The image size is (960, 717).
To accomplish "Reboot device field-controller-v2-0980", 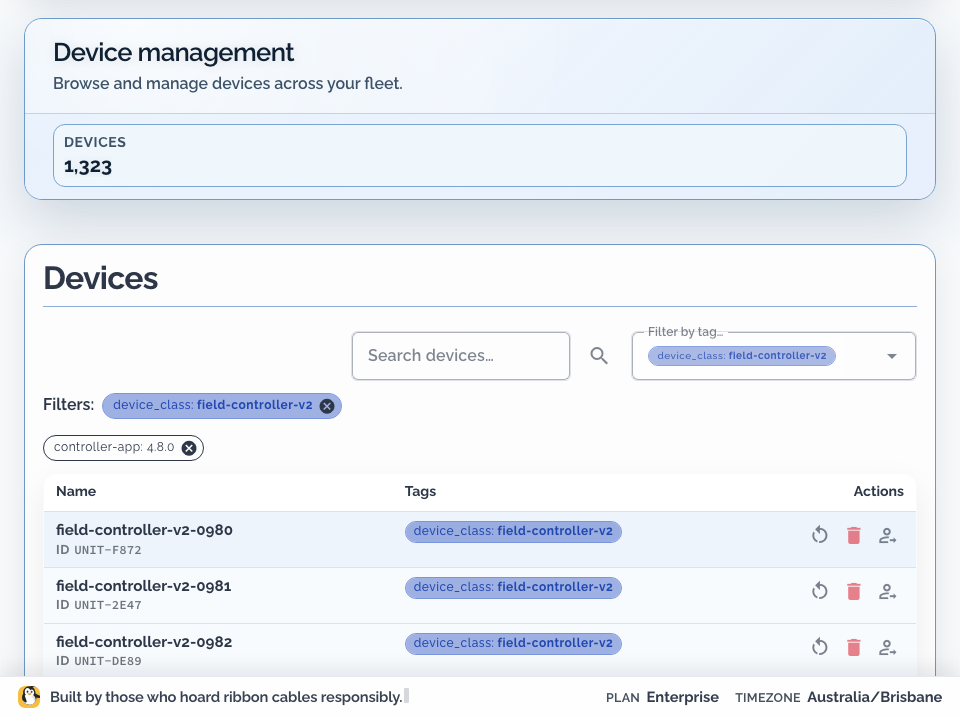I will pyautogui.click(x=819, y=535).
